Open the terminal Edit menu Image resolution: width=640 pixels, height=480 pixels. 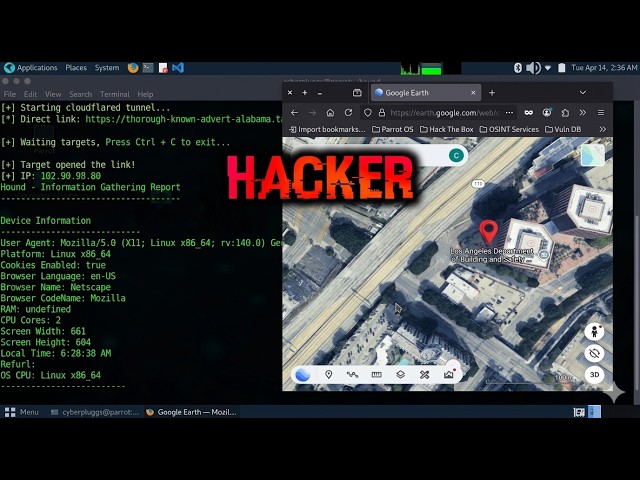(30, 94)
